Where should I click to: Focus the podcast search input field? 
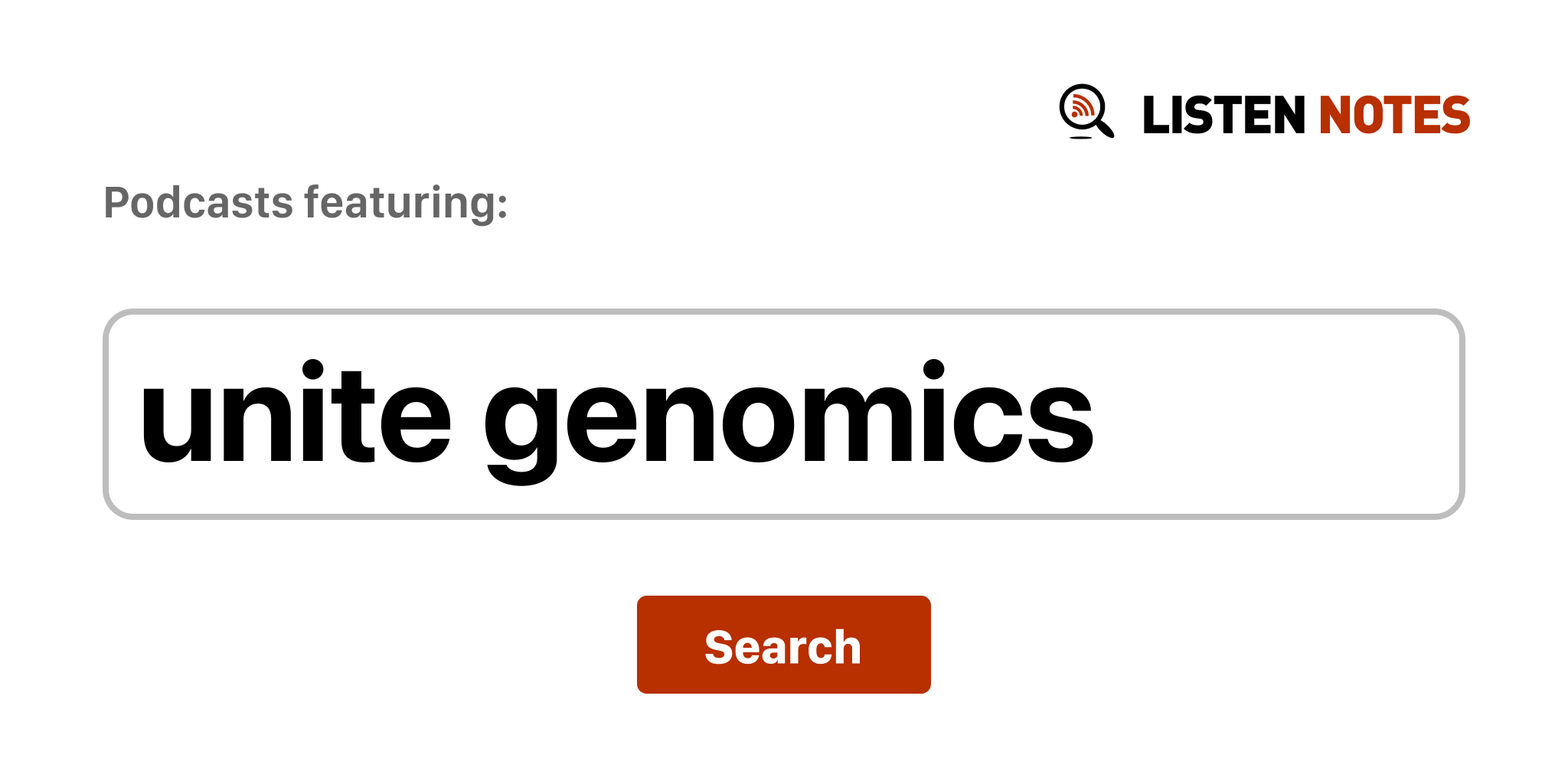pos(782,414)
